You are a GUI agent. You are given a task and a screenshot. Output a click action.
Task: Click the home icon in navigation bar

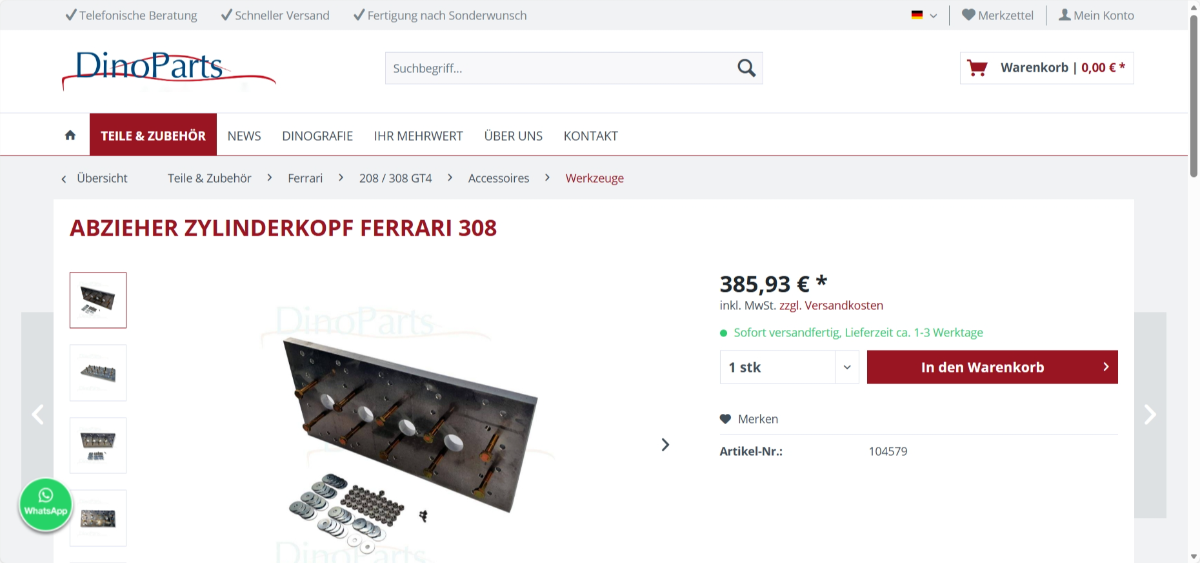70,135
